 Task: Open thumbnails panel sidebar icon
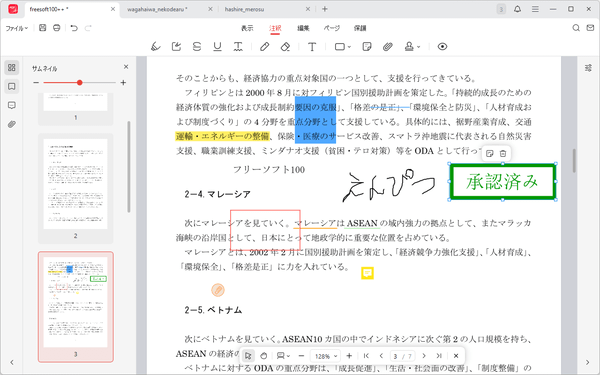click(11, 67)
